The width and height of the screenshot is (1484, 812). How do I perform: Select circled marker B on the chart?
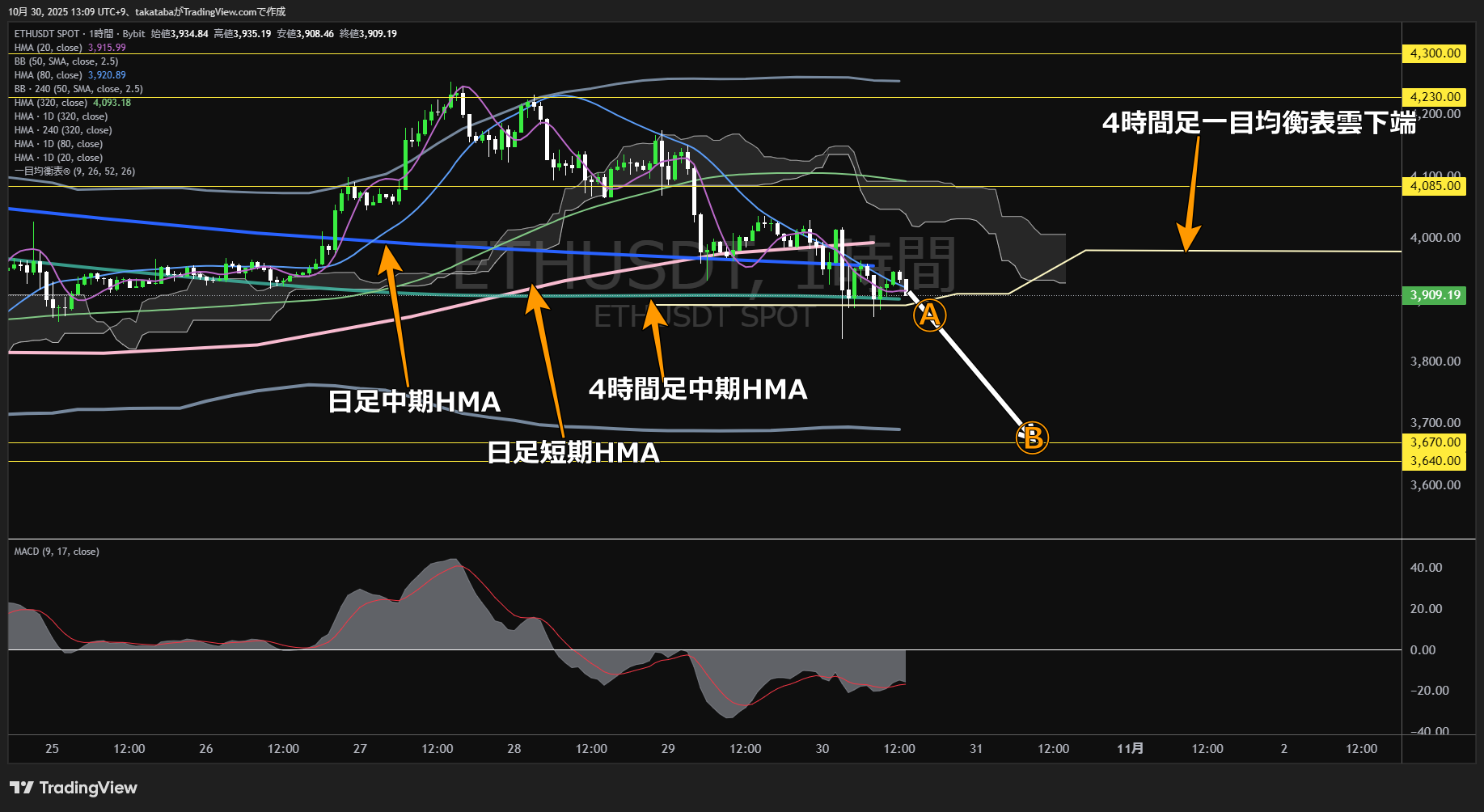click(x=1031, y=438)
